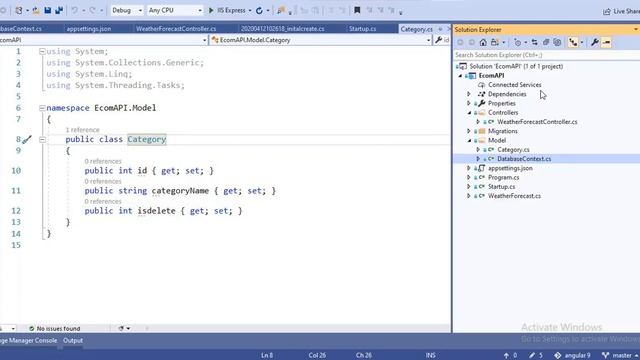Click the 'INS' status bar indicator

(430, 355)
